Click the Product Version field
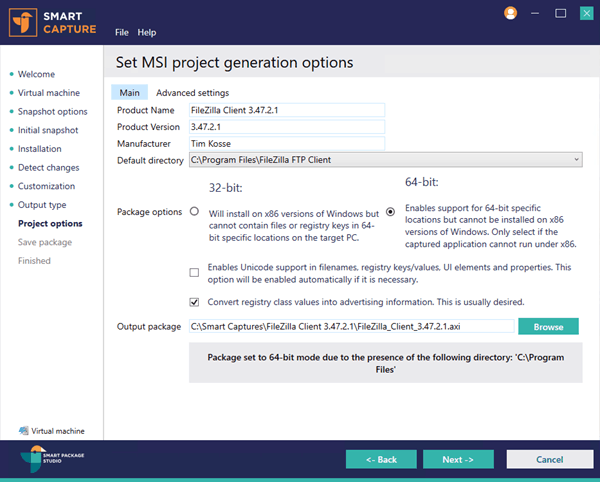The height and width of the screenshot is (482, 600). [x=287, y=127]
